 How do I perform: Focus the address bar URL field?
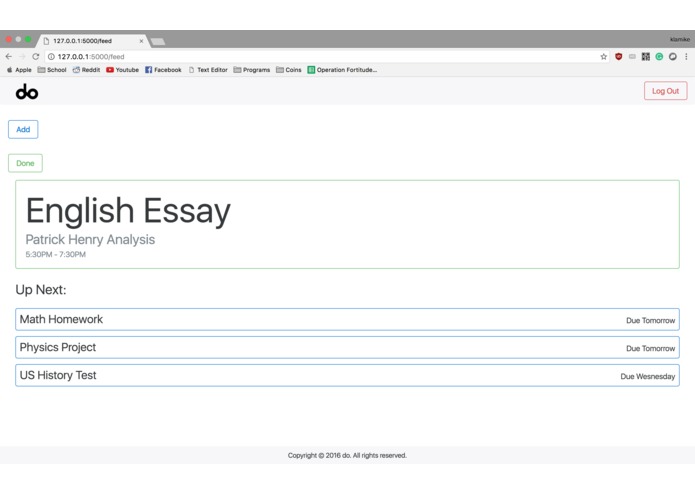point(326,56)
